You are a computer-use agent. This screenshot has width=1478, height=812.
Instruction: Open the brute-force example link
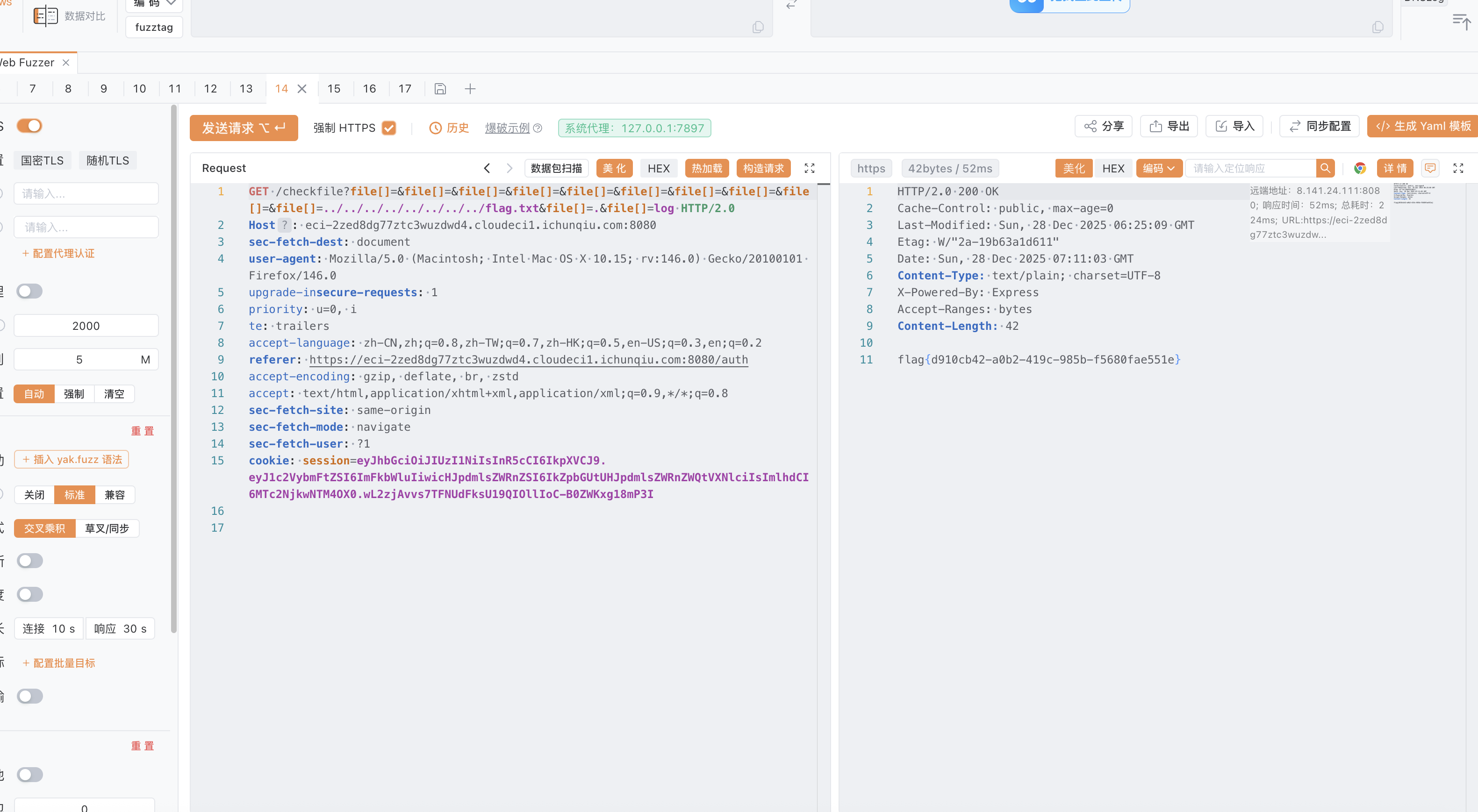(507, 128)
